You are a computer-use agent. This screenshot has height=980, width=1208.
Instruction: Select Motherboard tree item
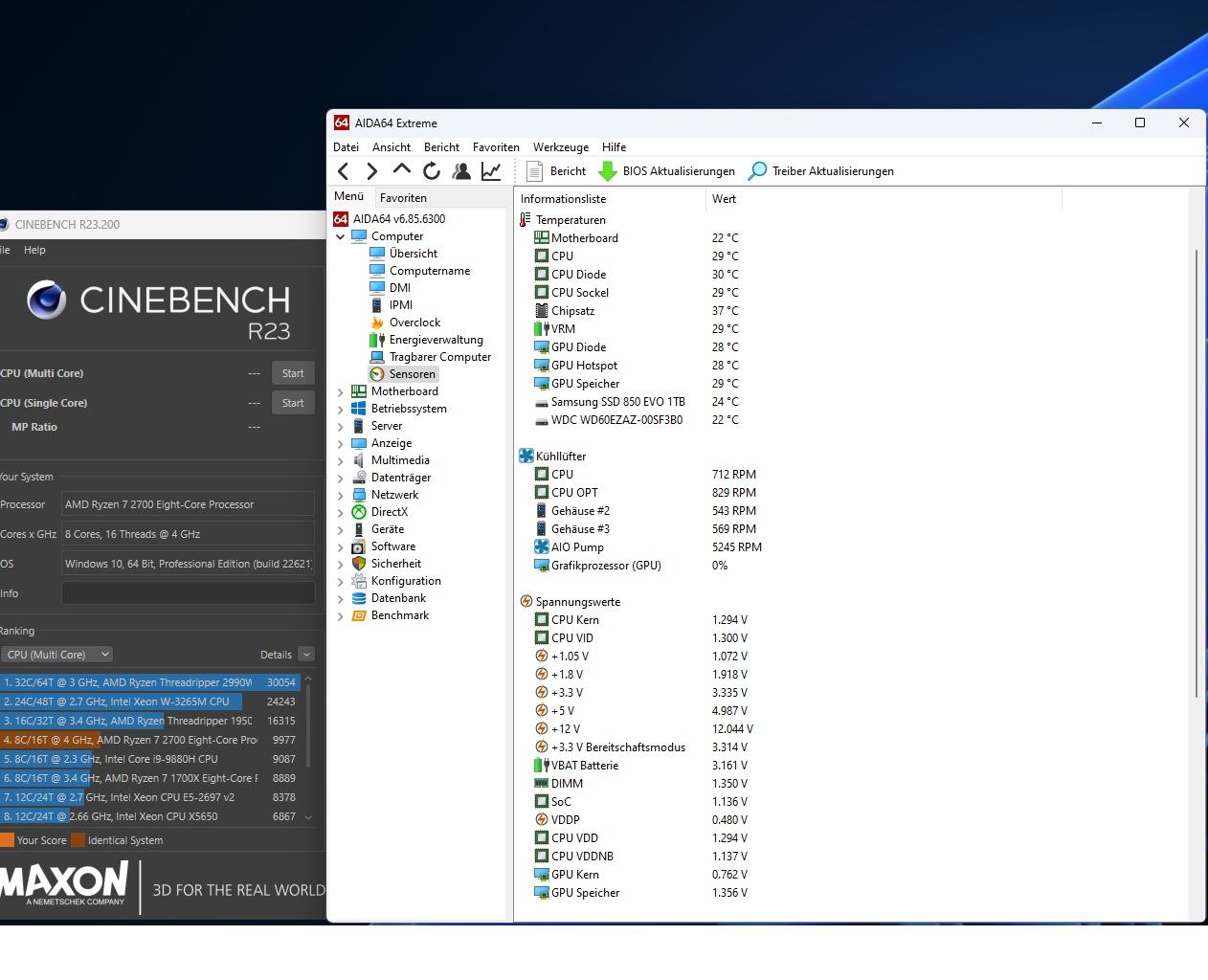[x=395, y=391]
